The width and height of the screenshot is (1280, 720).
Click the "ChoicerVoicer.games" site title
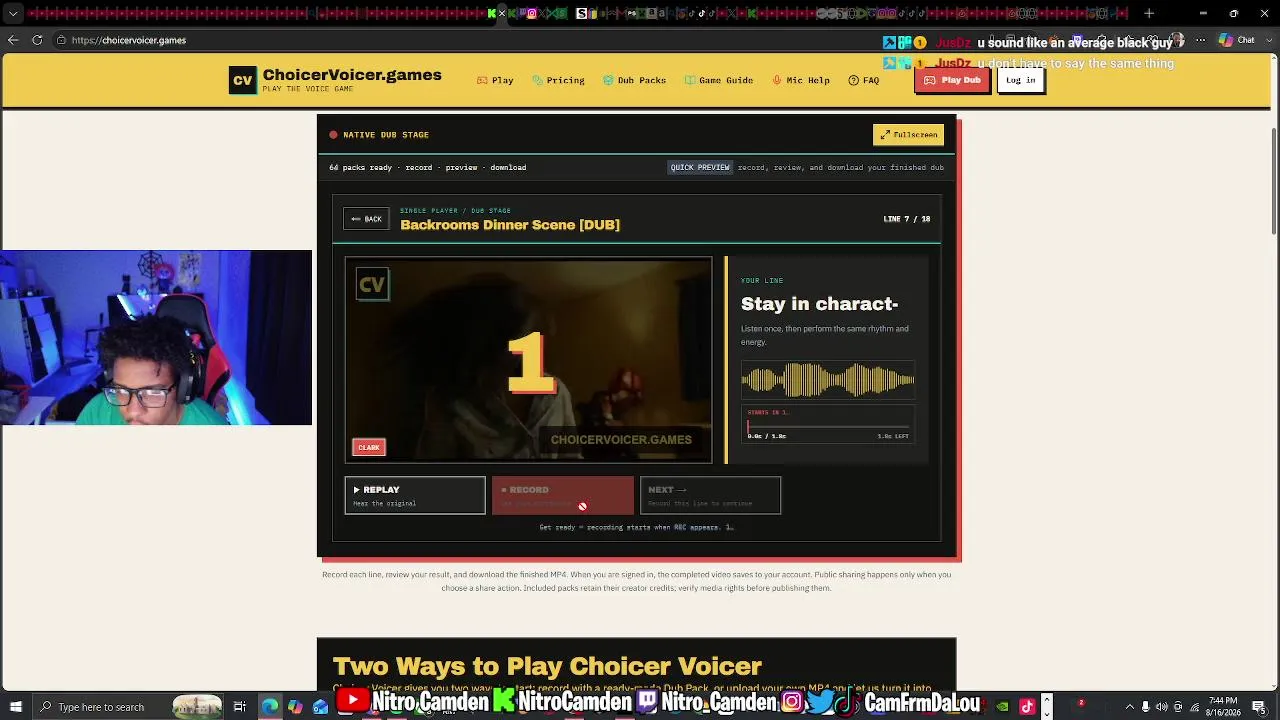pos(352,75)
